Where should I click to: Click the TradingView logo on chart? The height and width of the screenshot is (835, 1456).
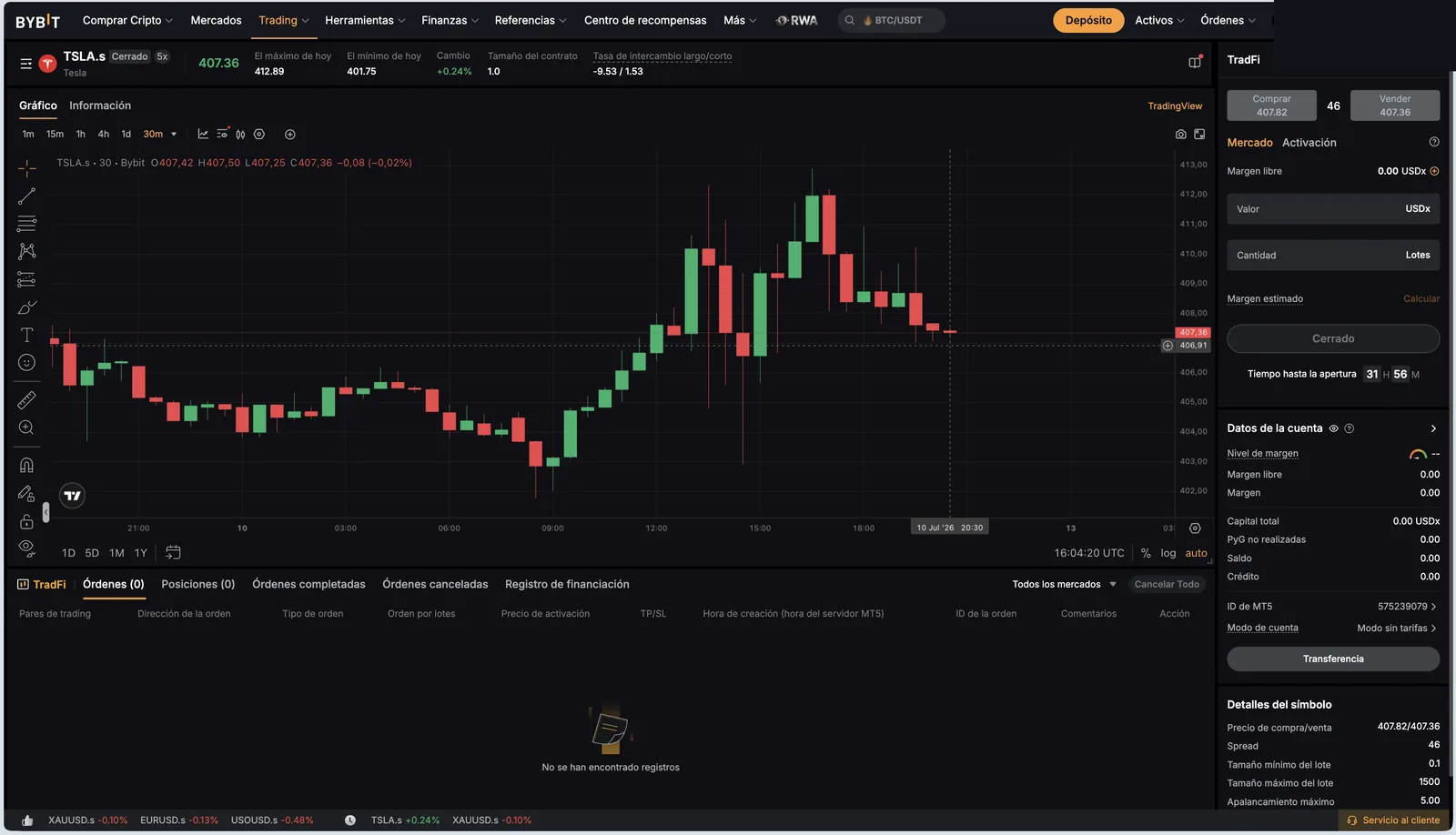[72, 496]
